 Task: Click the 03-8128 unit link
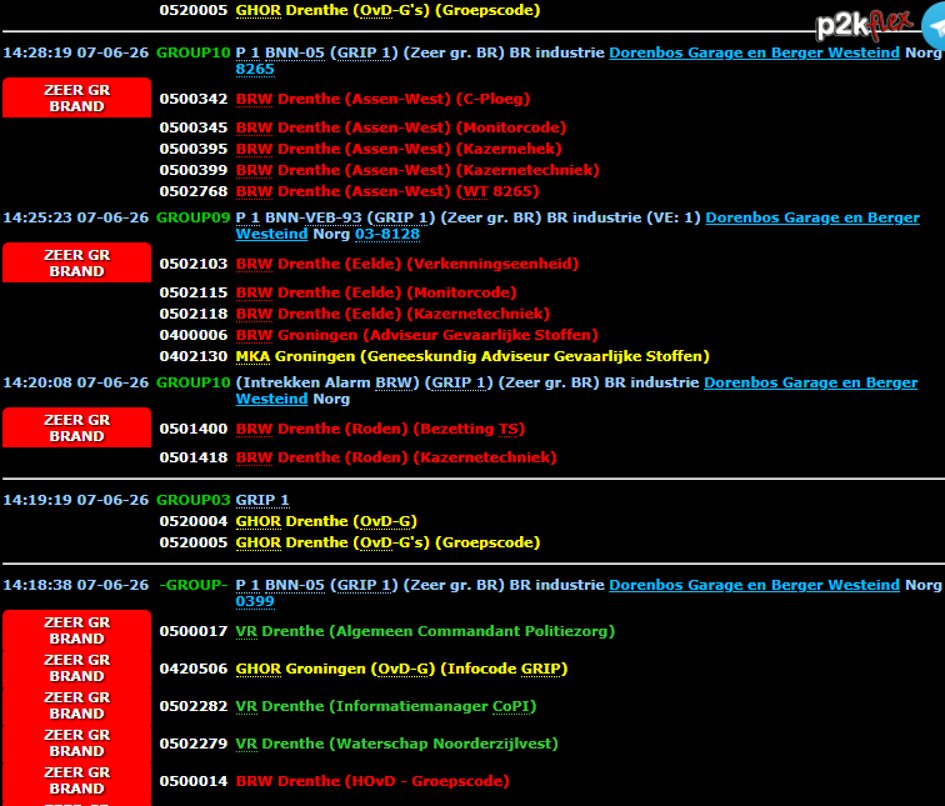point(387,234)
